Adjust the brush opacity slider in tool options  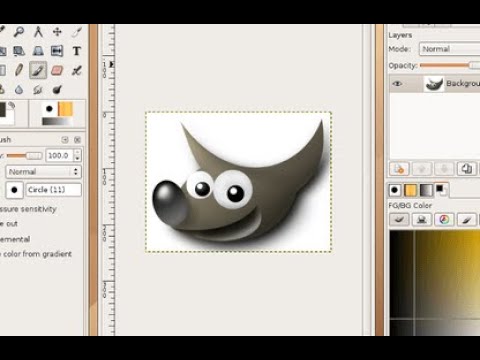point(24,156)
